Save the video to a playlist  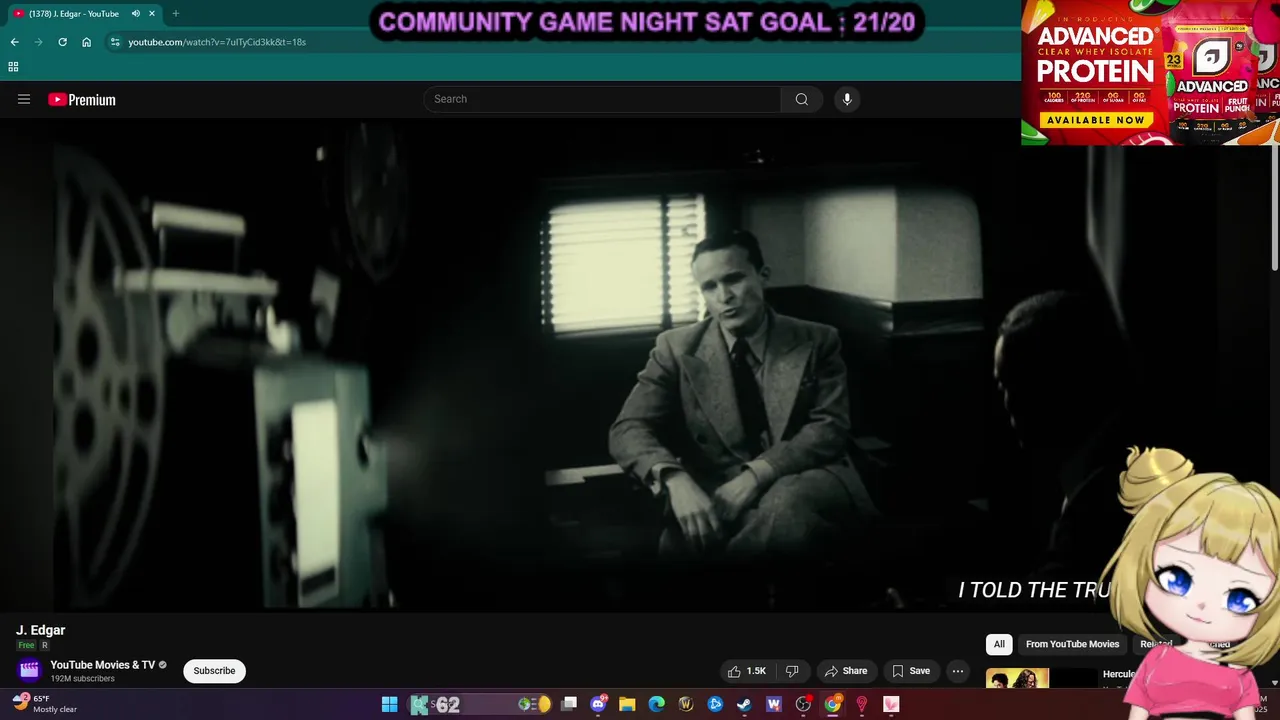tap(911, 671)
